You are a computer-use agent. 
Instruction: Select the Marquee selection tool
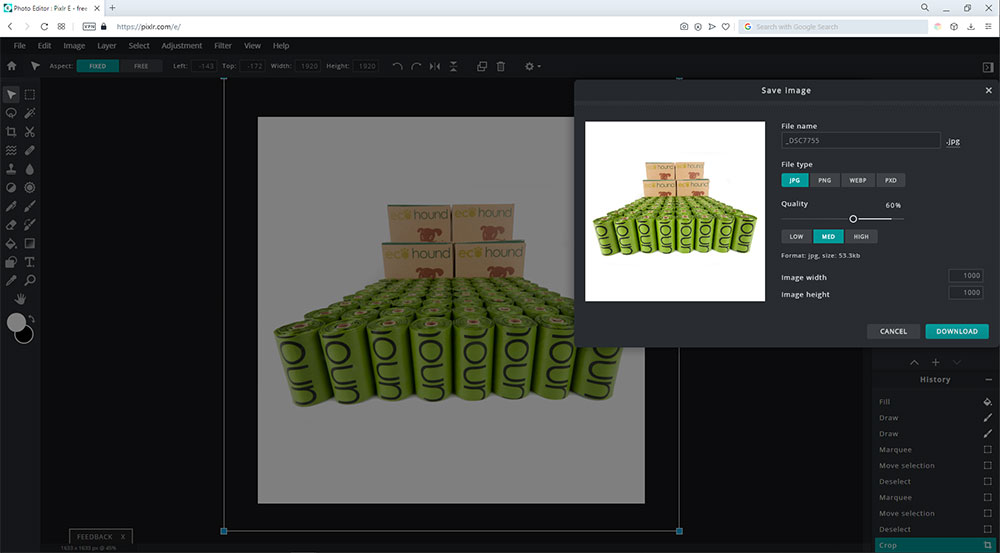(29, 94)
